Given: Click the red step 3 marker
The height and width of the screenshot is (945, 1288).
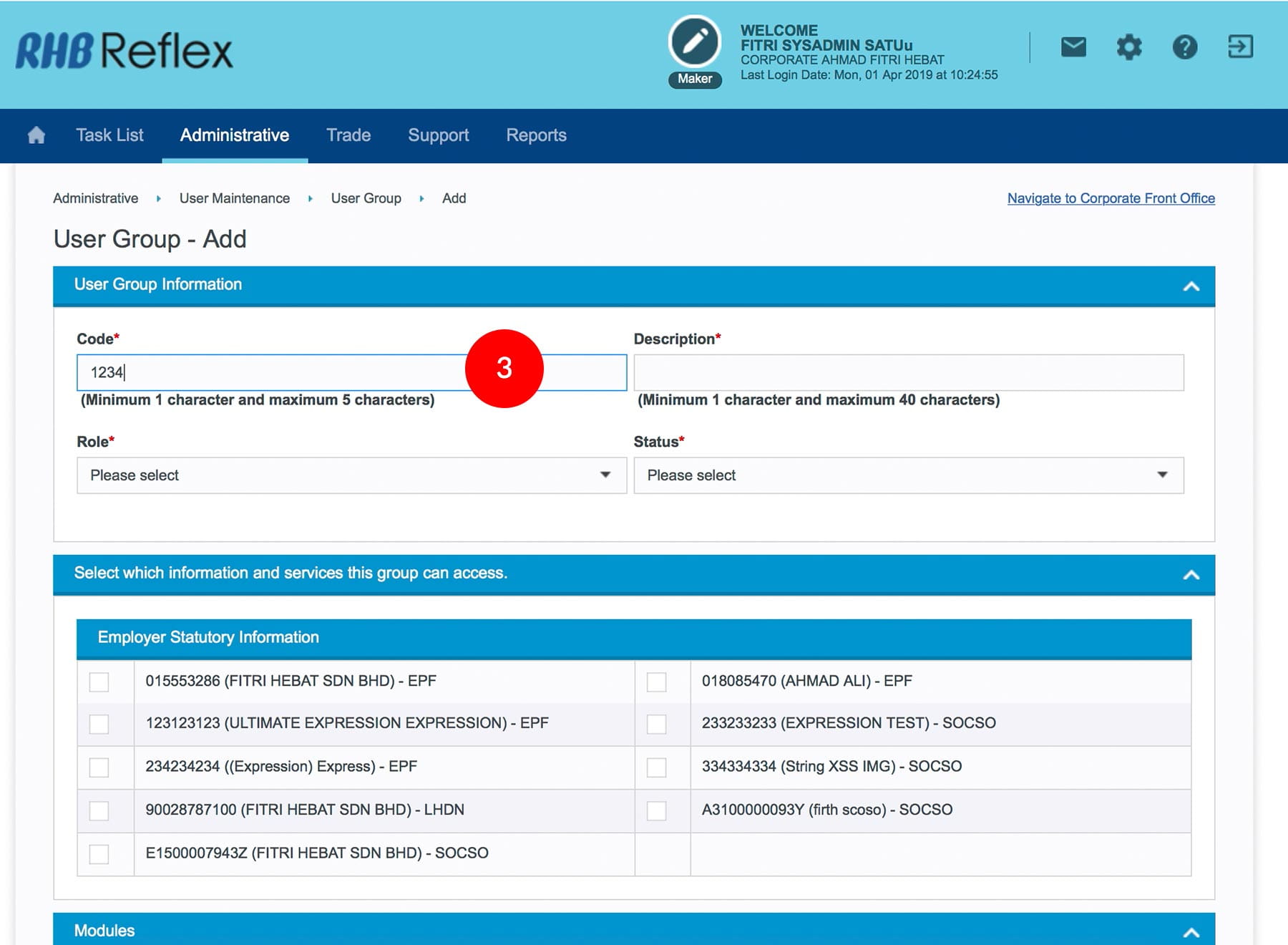Looking at the screenshot, I should click(x=504, y=369).
